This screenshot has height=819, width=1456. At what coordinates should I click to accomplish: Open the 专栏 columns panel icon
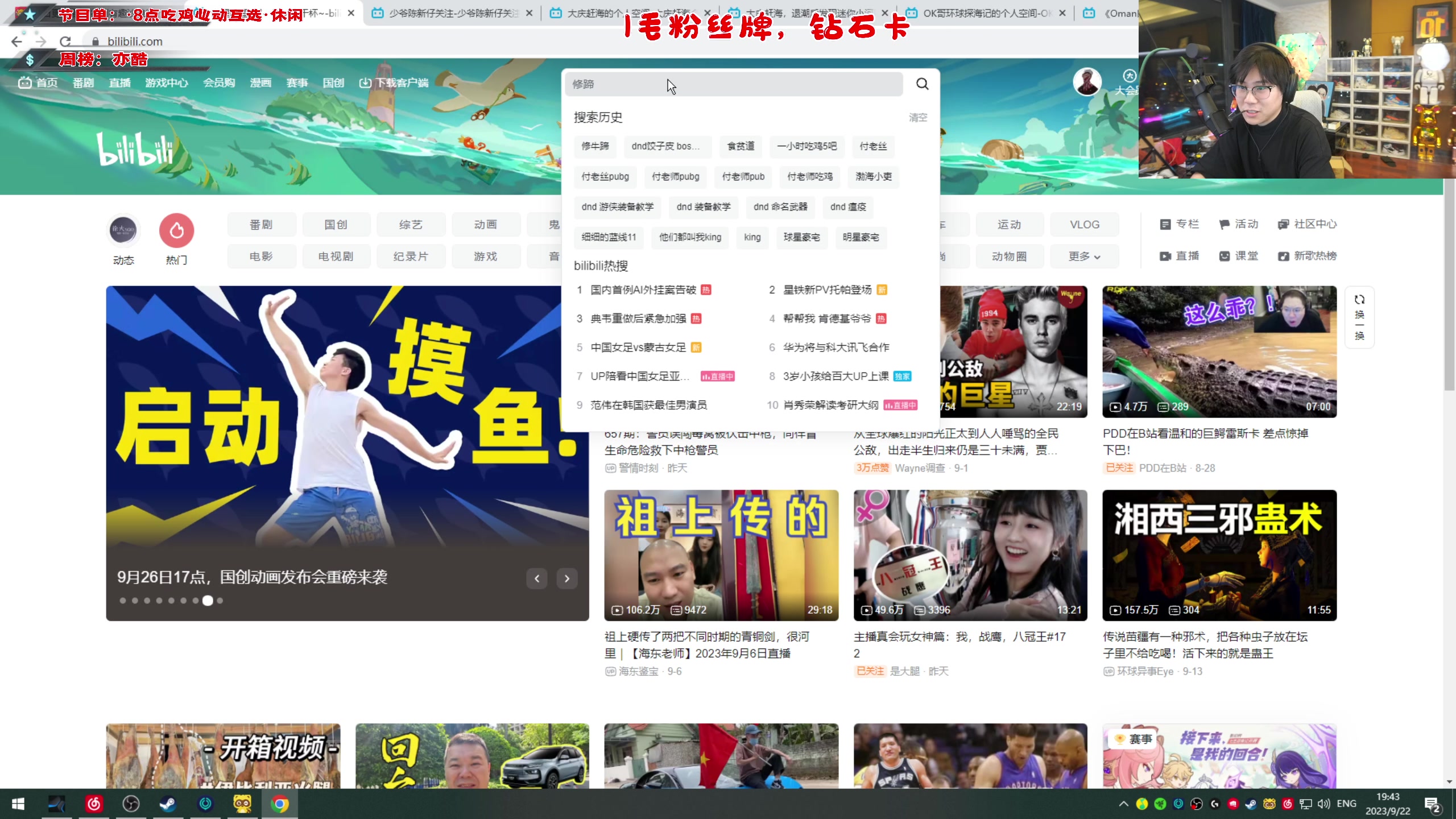click(x=1165, y=224)
